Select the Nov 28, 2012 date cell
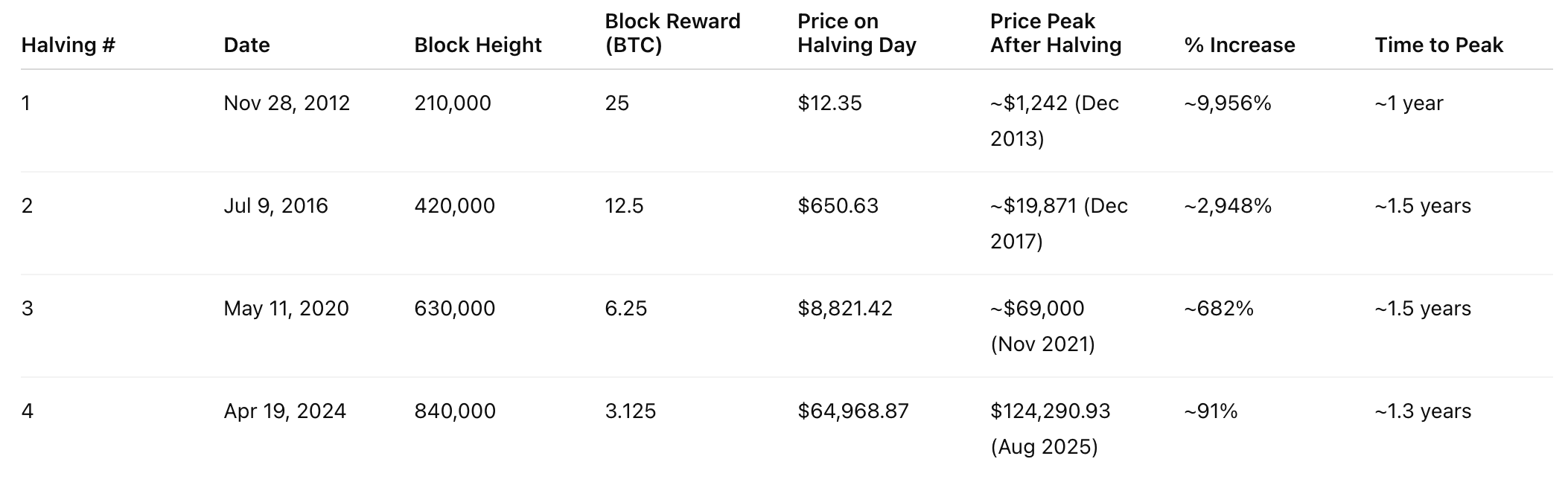The height and width of the screenshot is (485, 1568). point(287,103)
